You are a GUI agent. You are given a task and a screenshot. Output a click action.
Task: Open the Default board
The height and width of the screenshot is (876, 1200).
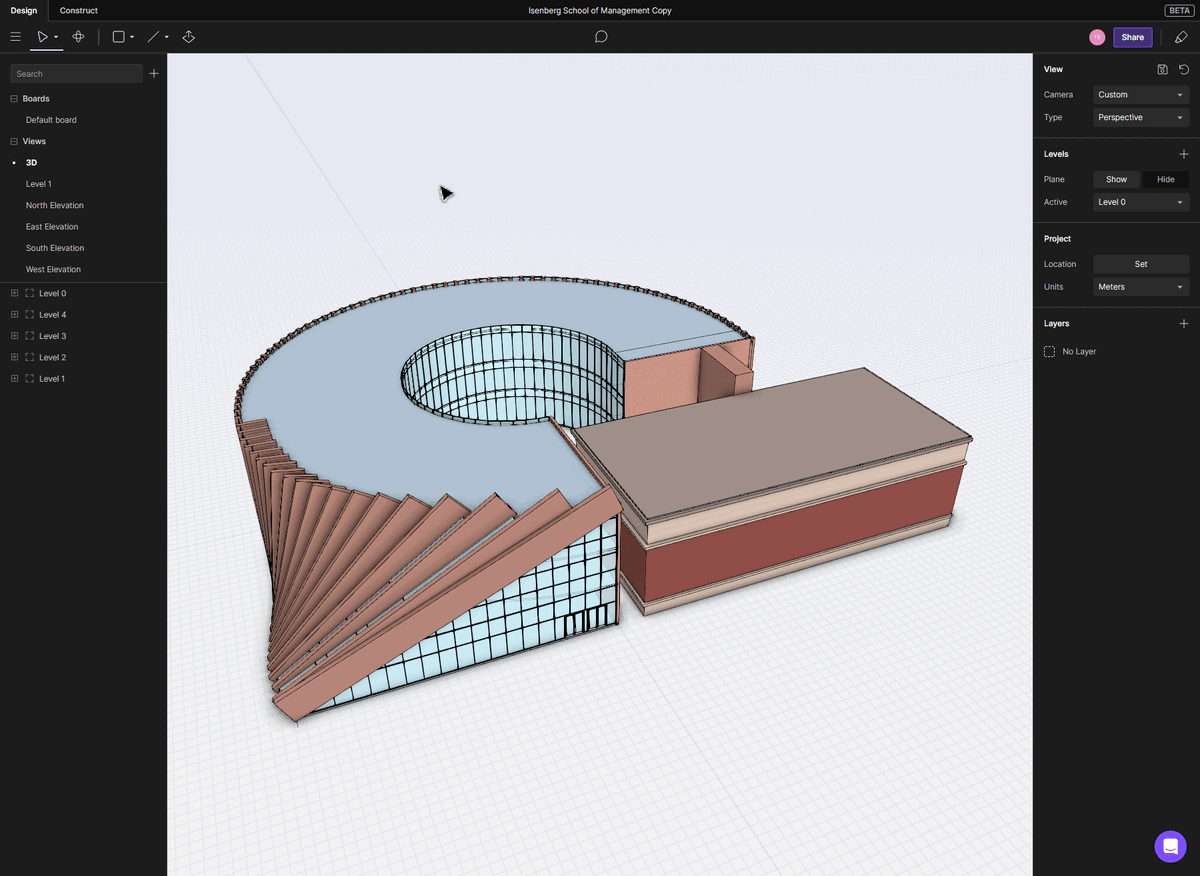click(51, 120)
